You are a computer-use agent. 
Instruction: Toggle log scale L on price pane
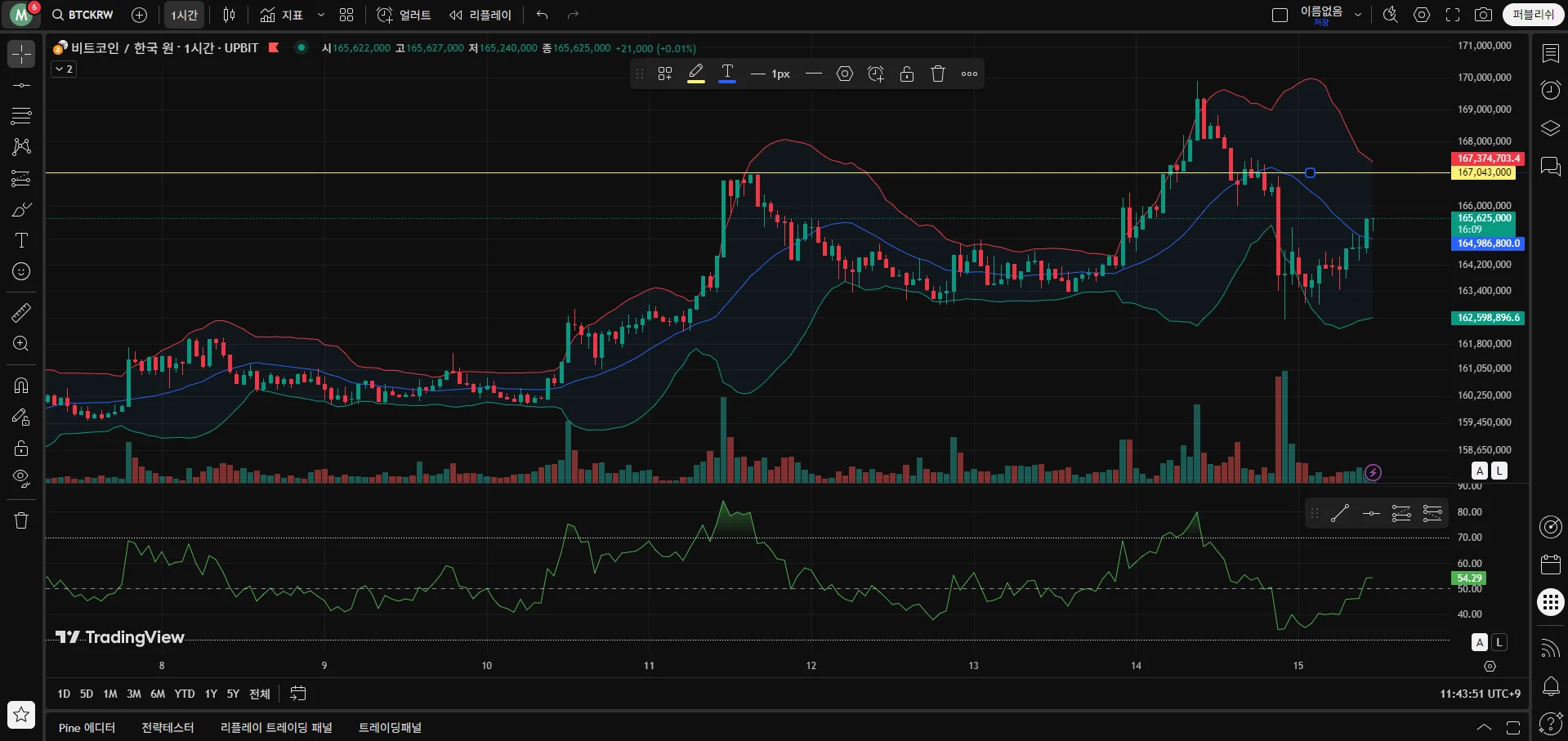point(1499,471)
